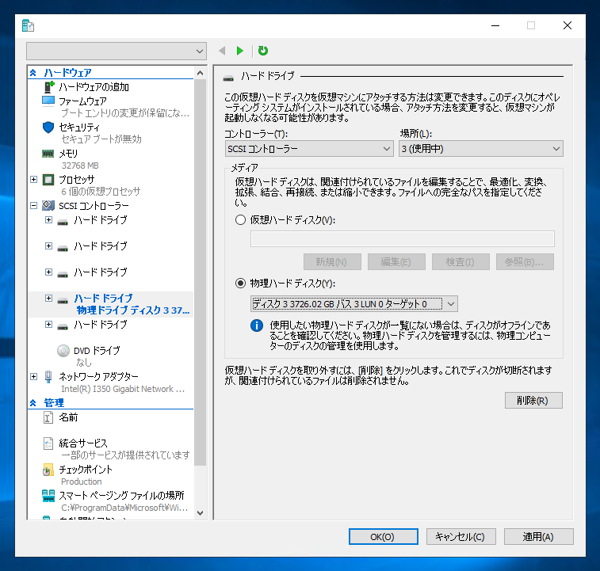Collapse the 管理 section header
600x571 pixels.
pyautogui.click(x=33, y=403)
